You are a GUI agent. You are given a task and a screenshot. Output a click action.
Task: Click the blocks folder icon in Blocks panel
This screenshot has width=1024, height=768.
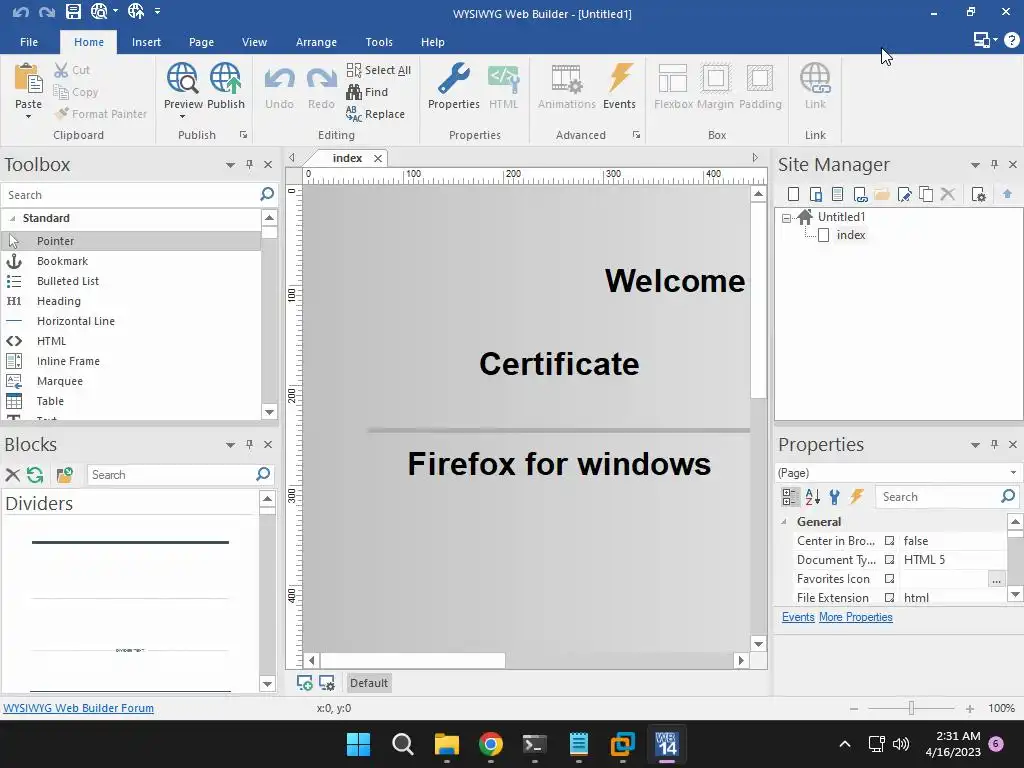65,475
